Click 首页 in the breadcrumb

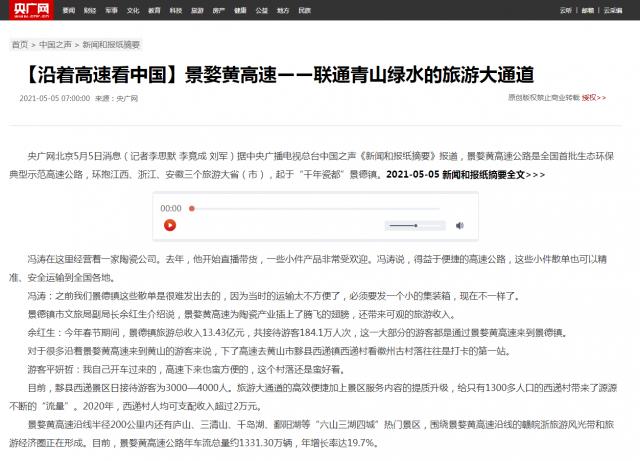click(19, 46)
